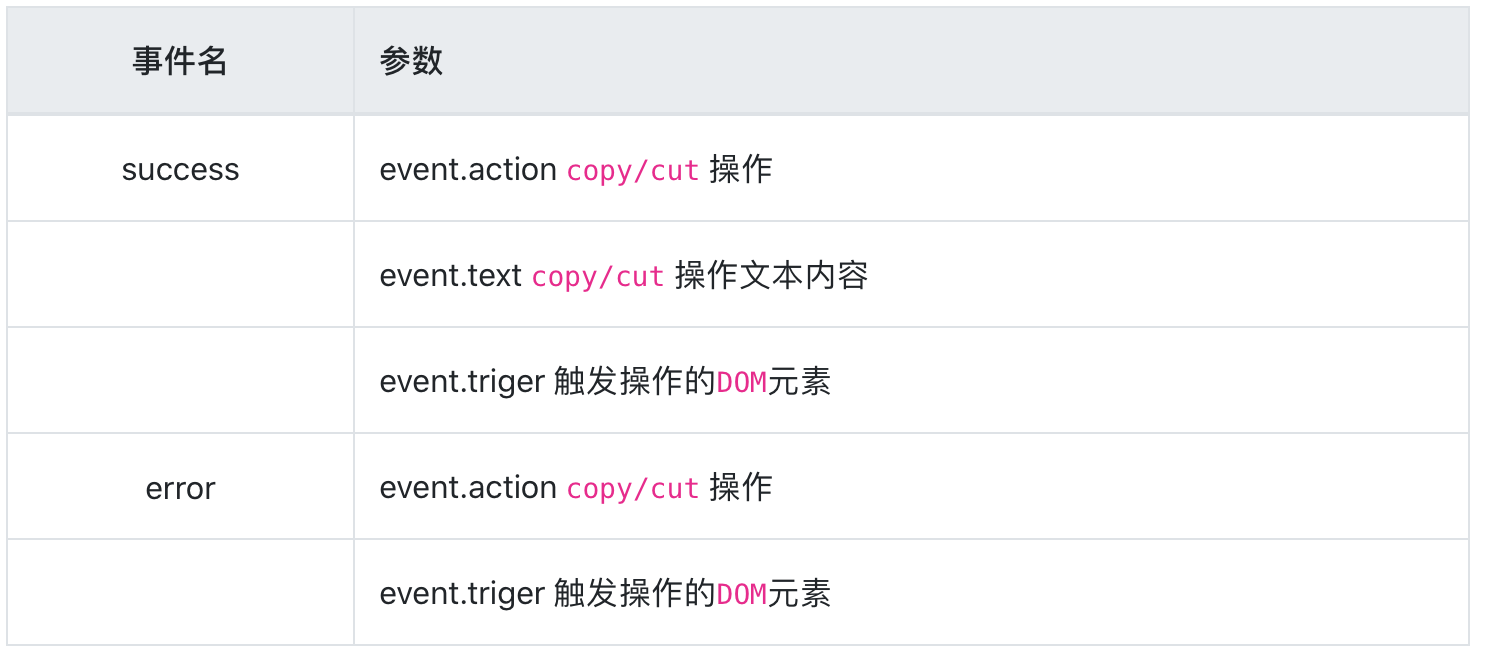Screen dimensions: 1486x650
Task: Click copy/cut code in success action row
Action: (633, 171)
